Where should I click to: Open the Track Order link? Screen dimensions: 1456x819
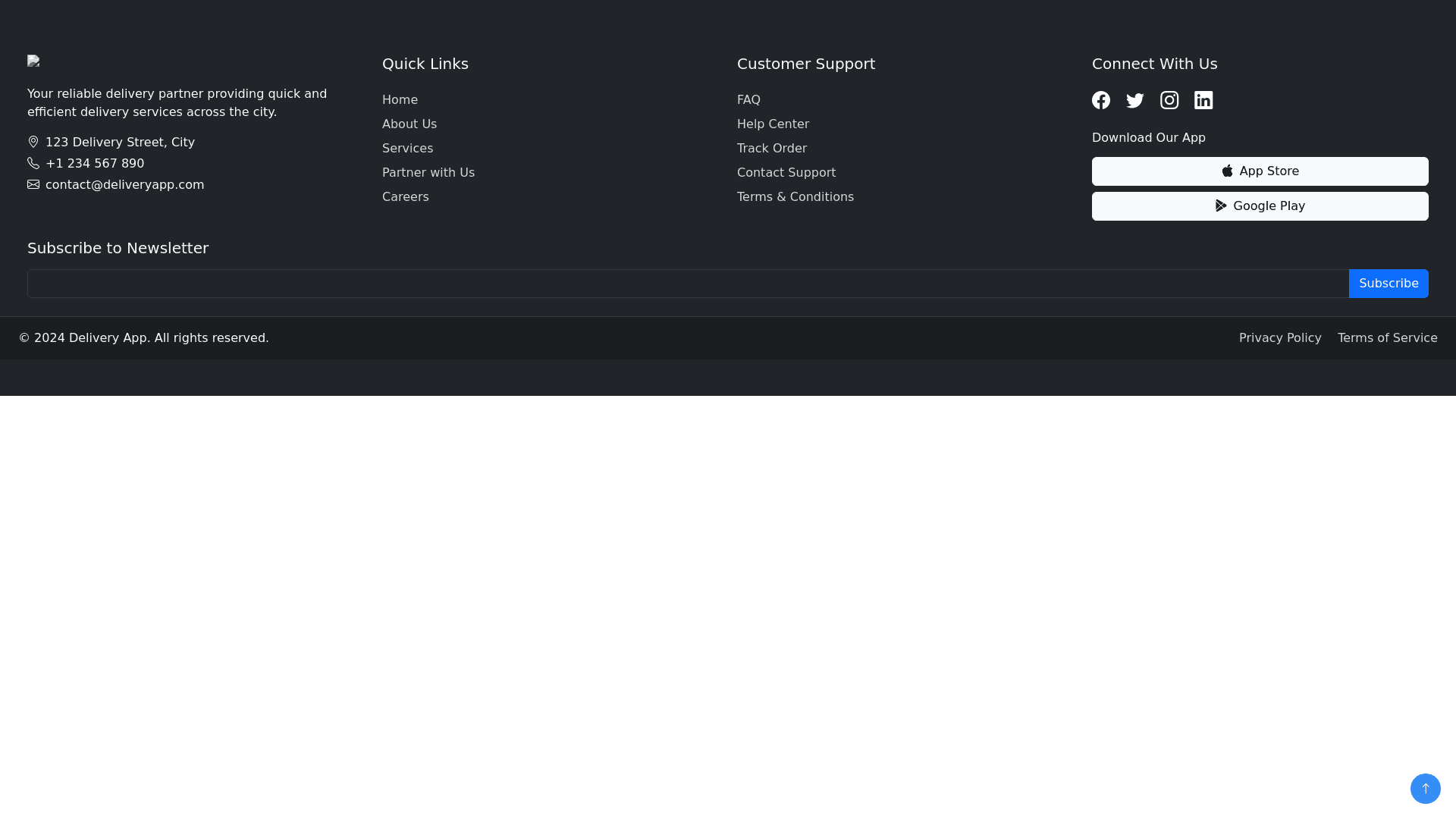pos(771,148)
